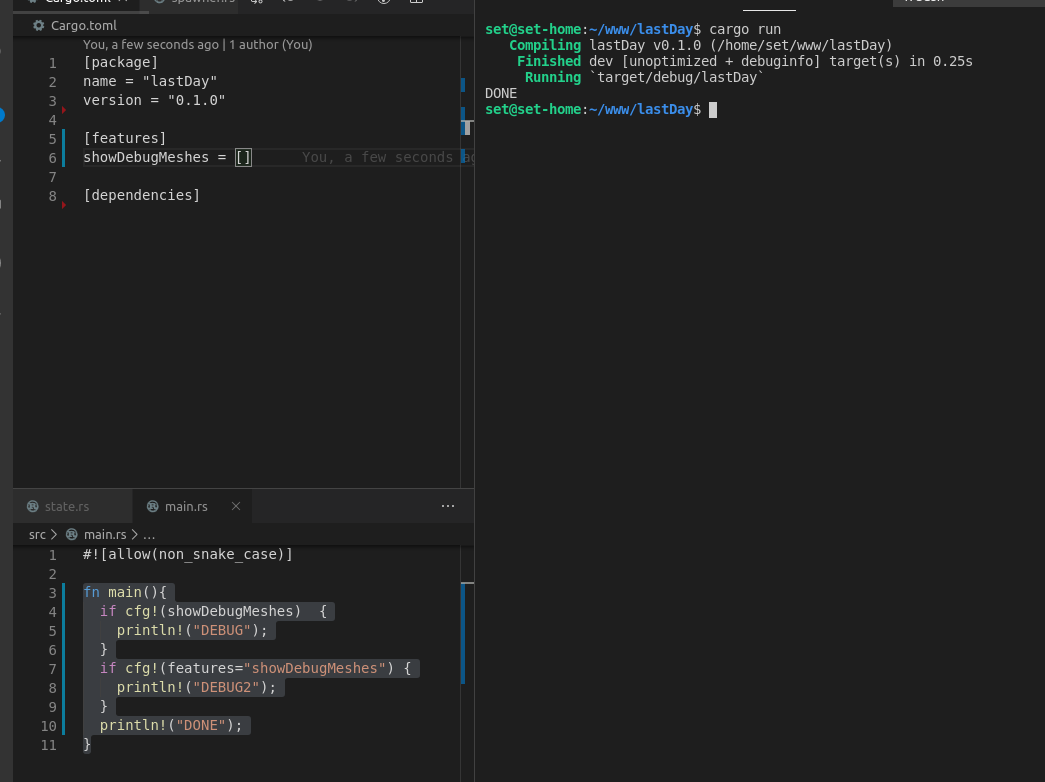The height and width of the screenshot is (782, 1045).
Task: Click line number 3 in the main.rs gutter
Action: [x=53, y=593]
